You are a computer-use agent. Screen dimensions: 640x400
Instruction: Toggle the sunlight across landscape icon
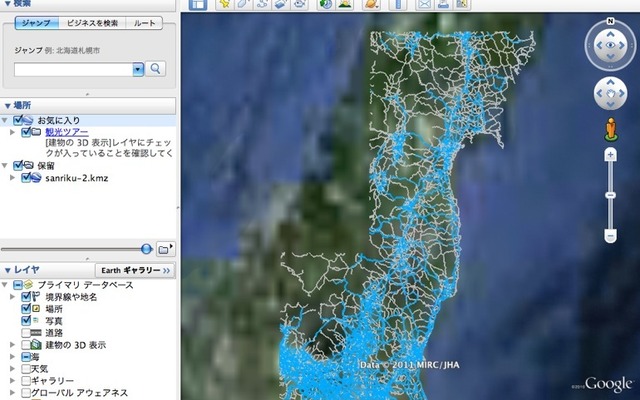coord(344,4)
